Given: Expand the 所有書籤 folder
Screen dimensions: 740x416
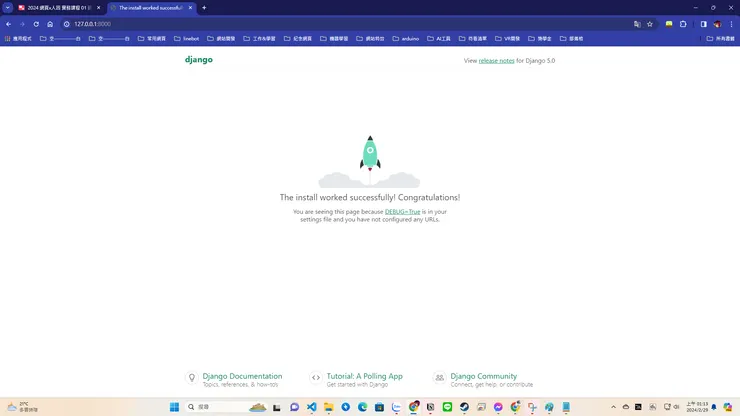Looking at the screenshot, I should tap(720, 39).
